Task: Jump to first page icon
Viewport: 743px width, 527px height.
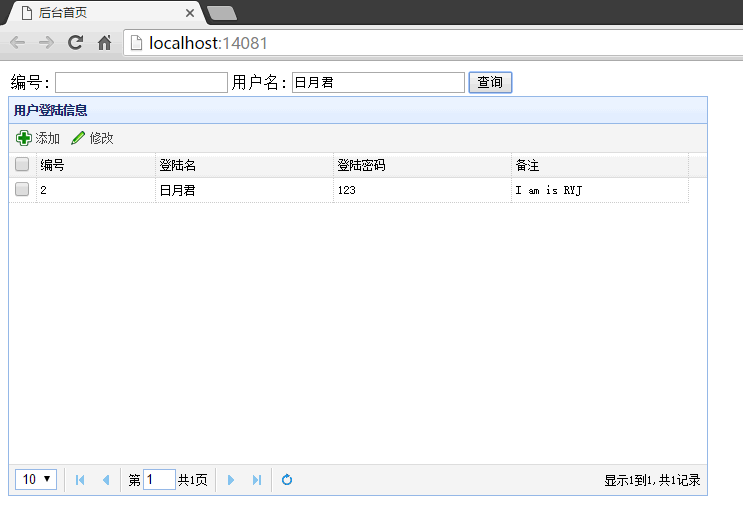Action: pos(80,480)
